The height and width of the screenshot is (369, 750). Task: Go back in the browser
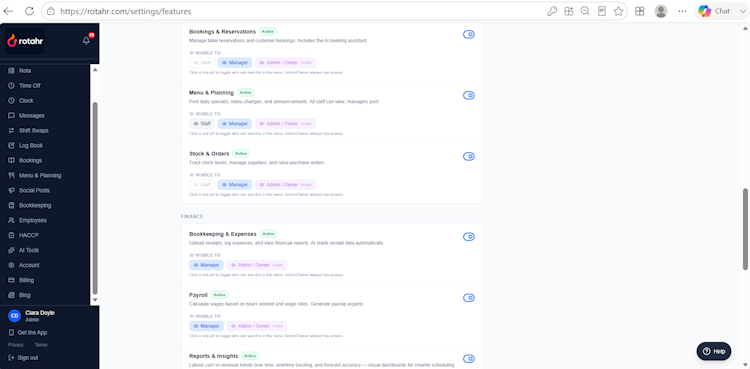click(x=9, y=11)
